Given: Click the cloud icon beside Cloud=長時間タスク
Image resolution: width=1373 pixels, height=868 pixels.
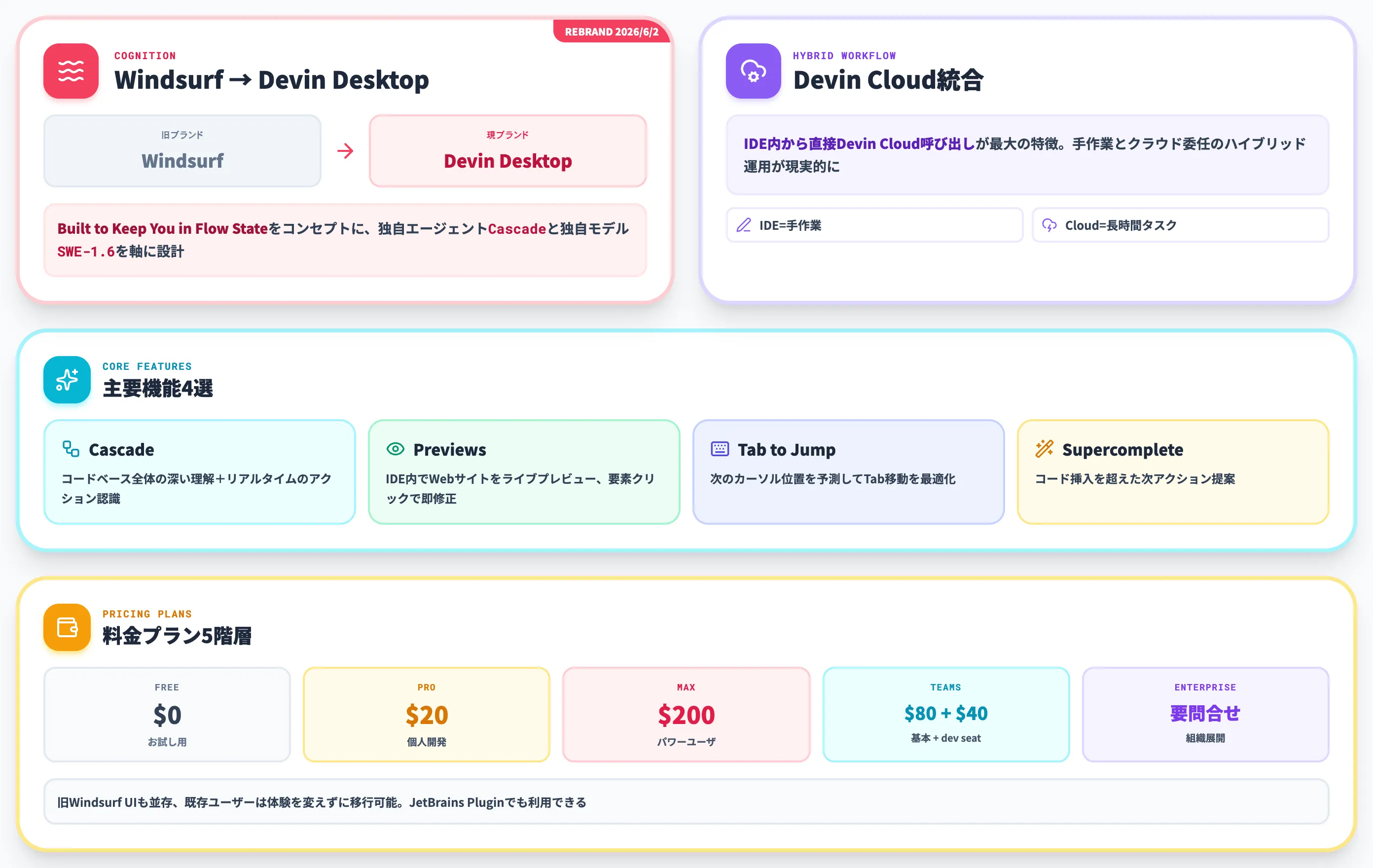Looking at the screenshot, I should [x=1049, y=225].
